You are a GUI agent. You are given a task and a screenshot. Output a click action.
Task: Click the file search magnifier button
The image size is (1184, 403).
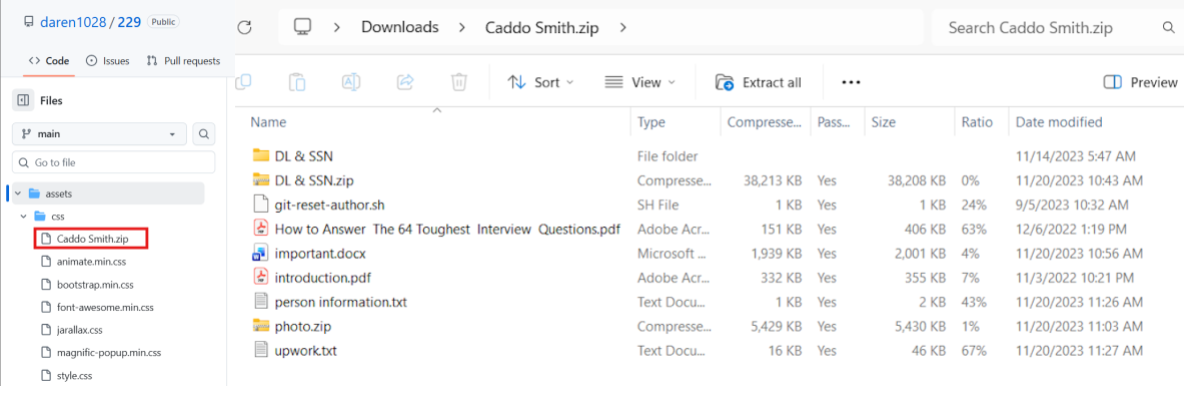(204, 134)
